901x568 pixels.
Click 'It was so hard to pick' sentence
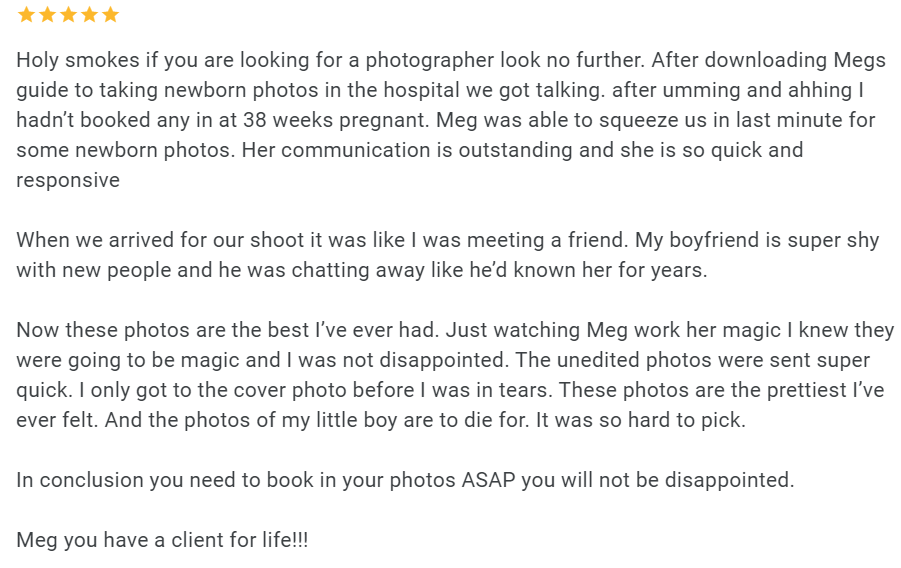[x=641, y=420]
